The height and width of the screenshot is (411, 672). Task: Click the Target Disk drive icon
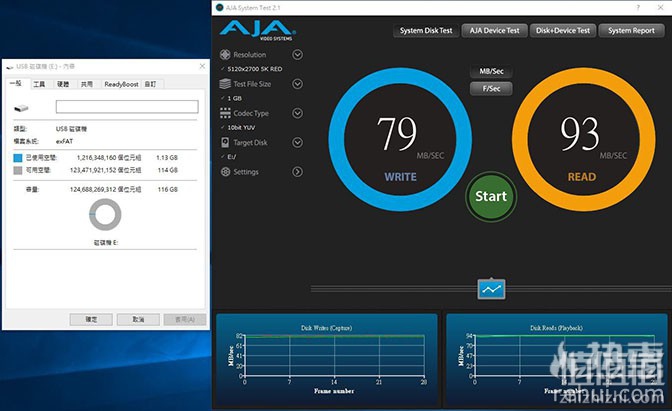pos(225,142)
